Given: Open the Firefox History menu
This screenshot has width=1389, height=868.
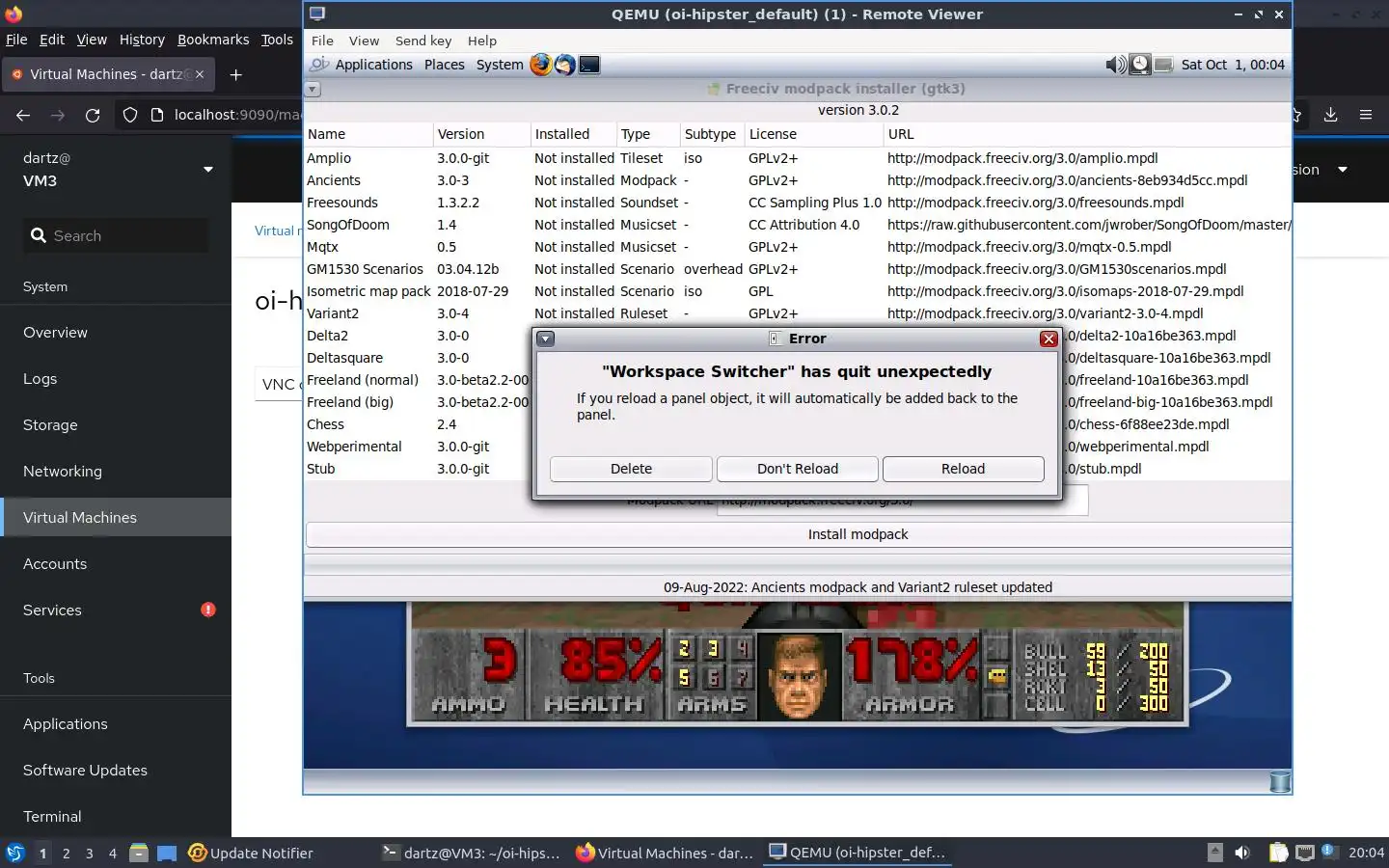Looking at the screenshot, I should coord(142,40).
